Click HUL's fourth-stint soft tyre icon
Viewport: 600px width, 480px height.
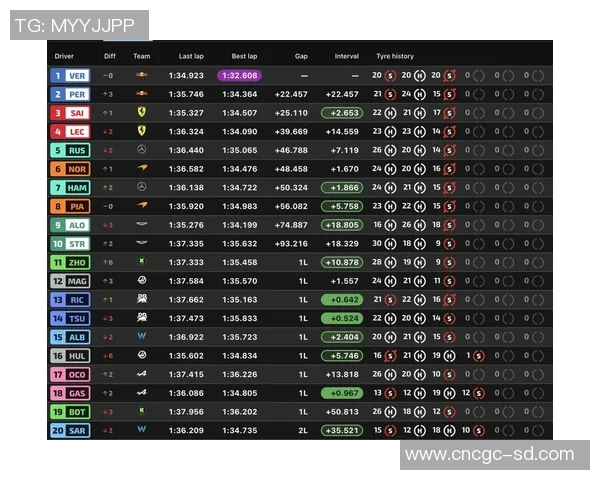[478, 356]
